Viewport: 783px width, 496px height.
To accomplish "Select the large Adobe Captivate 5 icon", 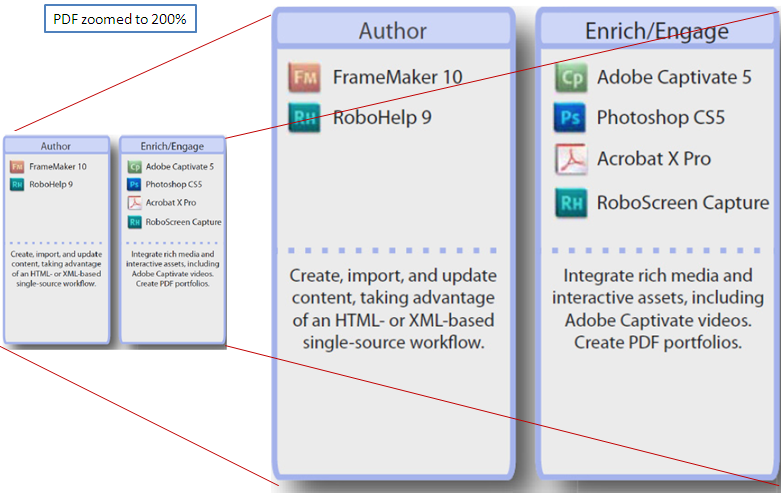I will (571, 78).
